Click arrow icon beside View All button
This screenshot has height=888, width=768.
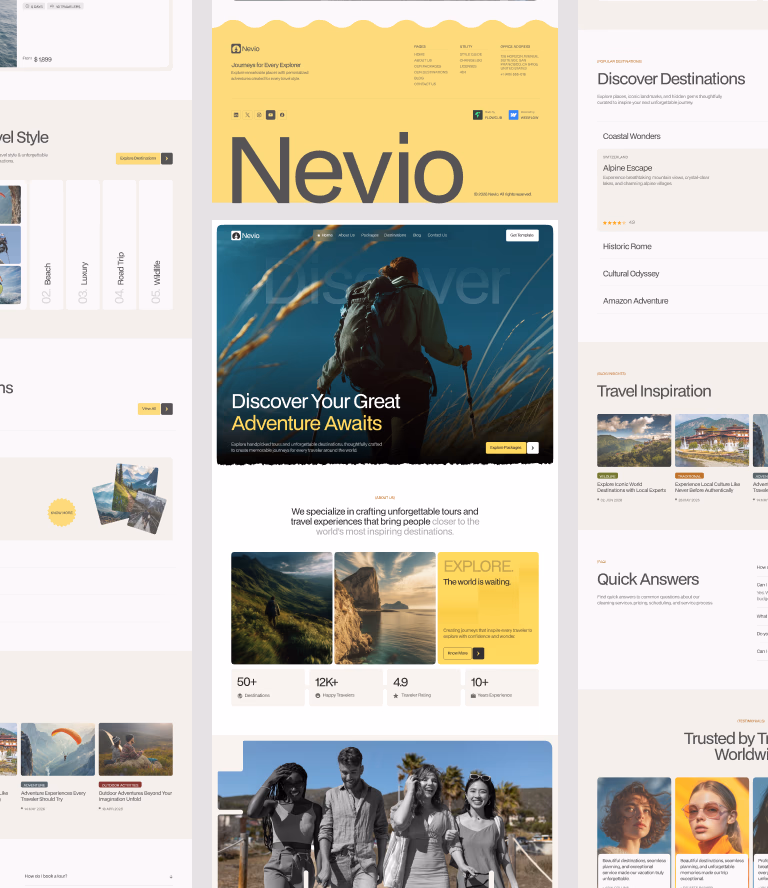pyautogui.click(x=167, y=409)
